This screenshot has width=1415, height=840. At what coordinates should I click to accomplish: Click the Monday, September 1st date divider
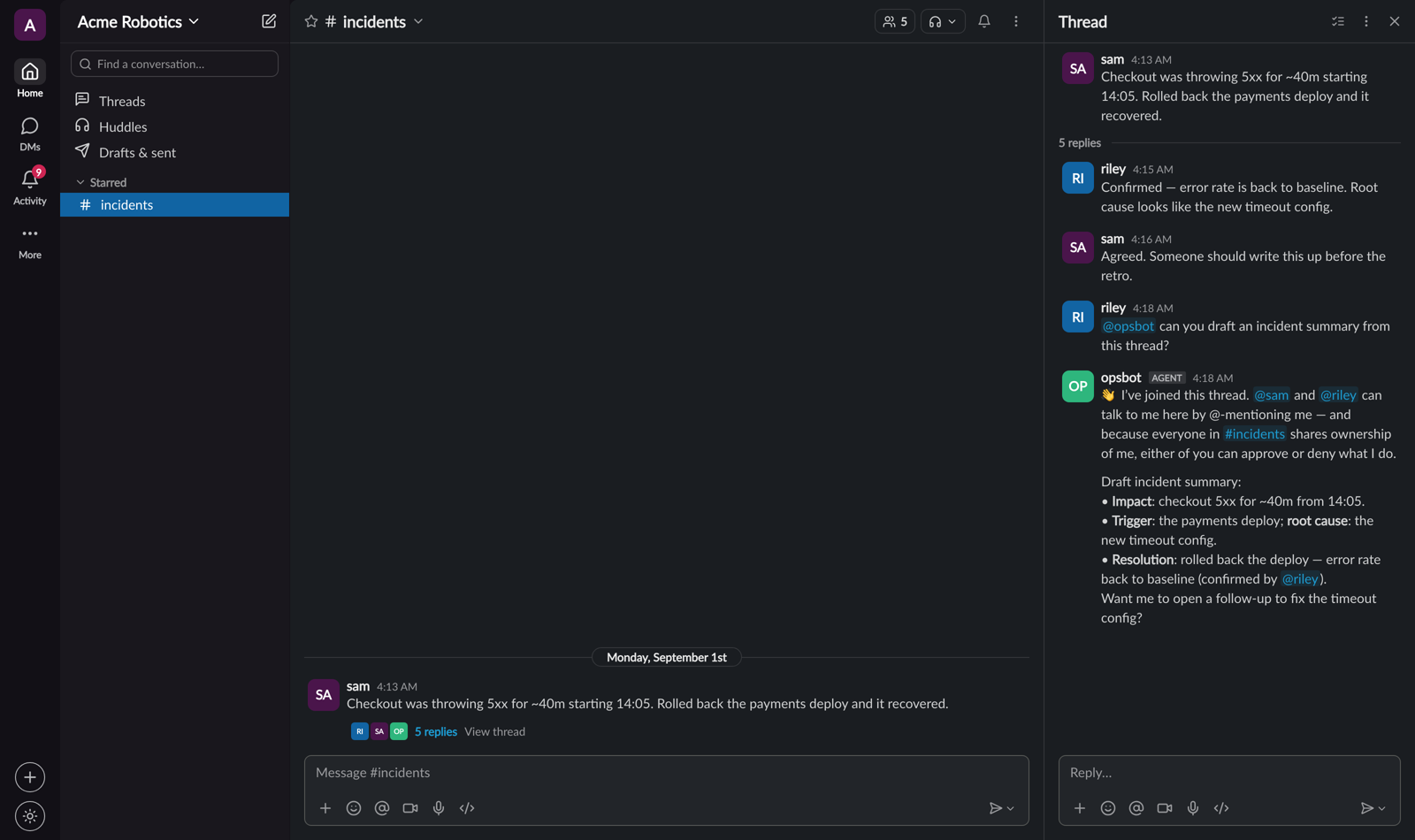coord(667,657)
